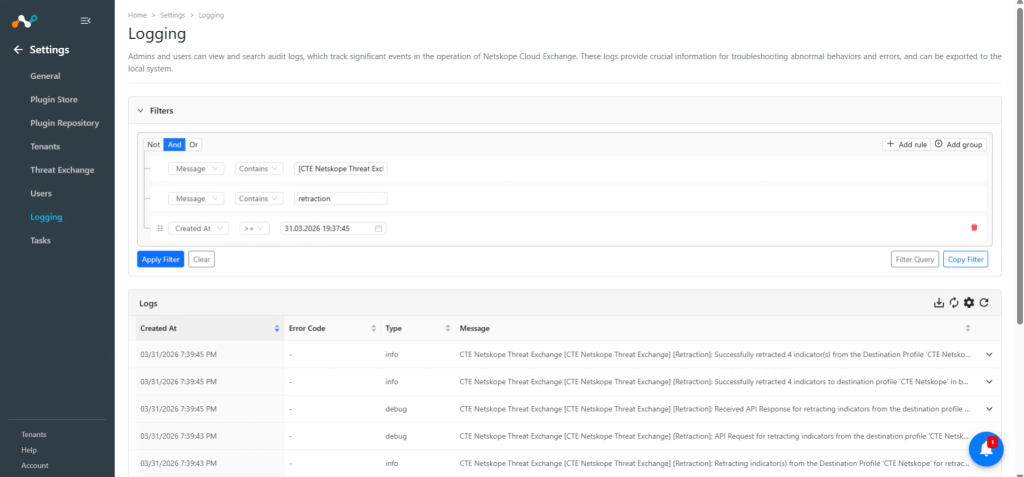1024x477 pixels.
Task: Open Plugin Store page
Action: coord(54,99)
